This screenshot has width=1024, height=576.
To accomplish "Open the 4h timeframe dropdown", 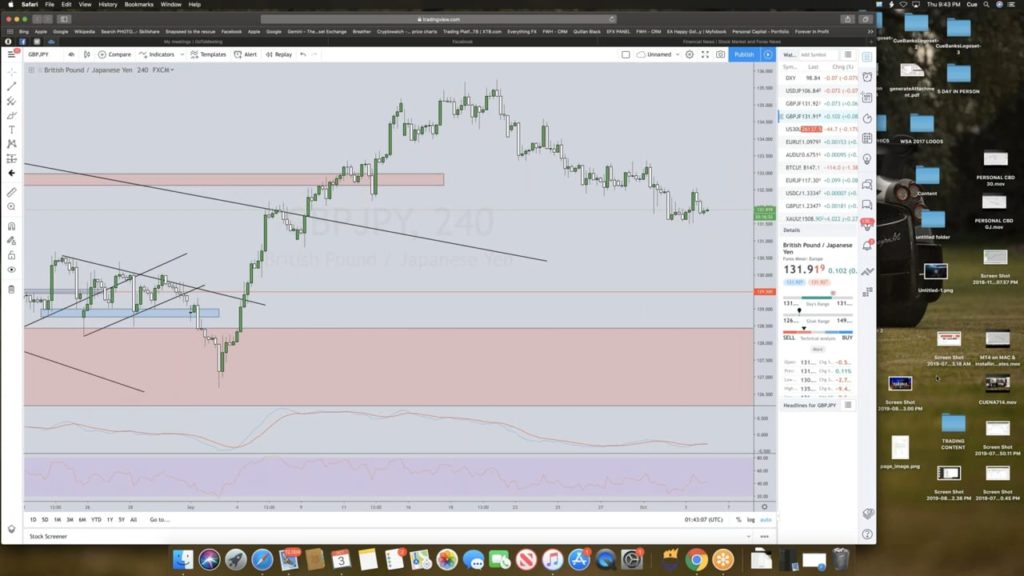I will coord(71,54).
